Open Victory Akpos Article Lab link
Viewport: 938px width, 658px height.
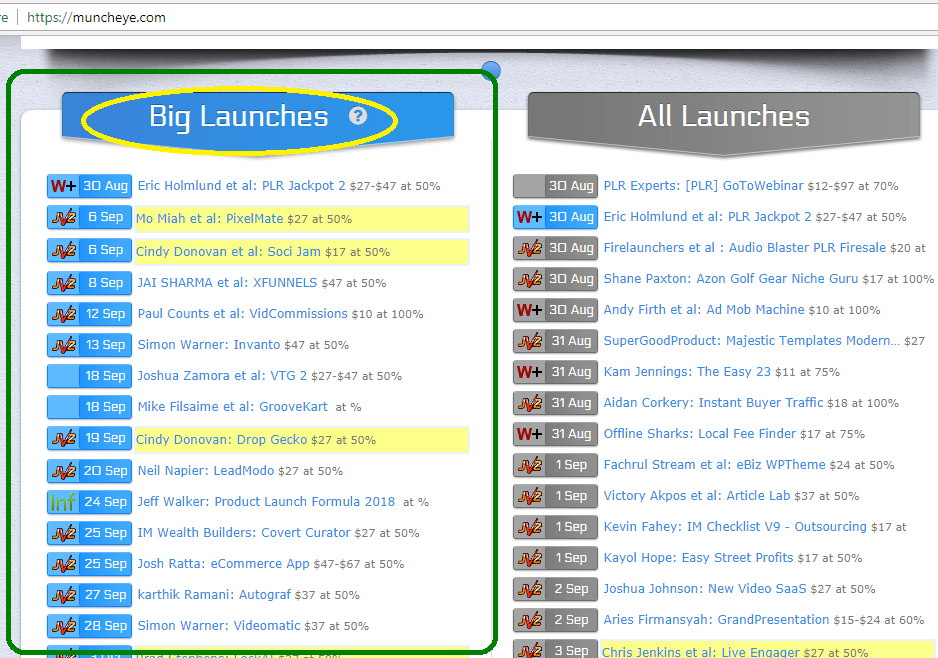click(697, 496)
